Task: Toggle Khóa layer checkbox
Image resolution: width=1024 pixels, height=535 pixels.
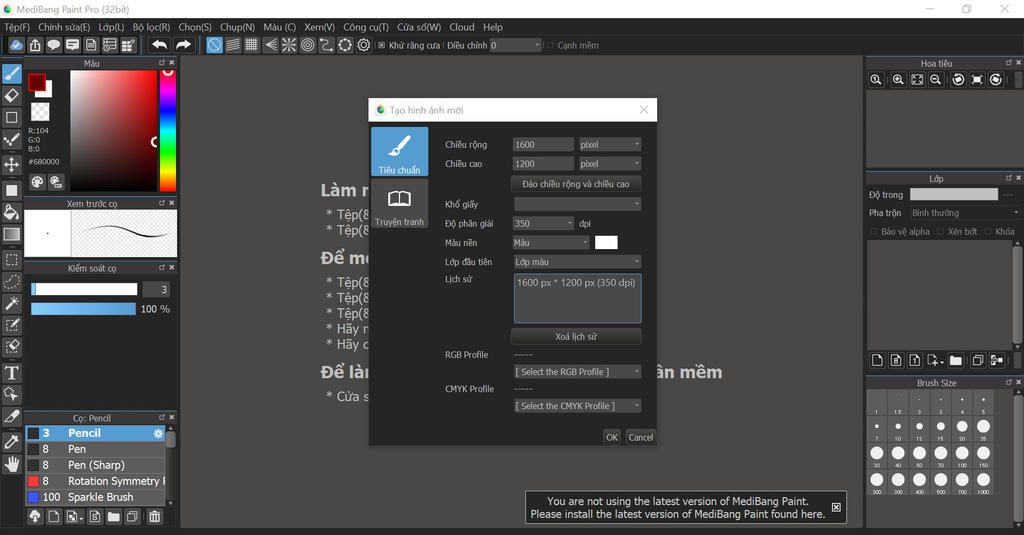Action: click(989, 231)
